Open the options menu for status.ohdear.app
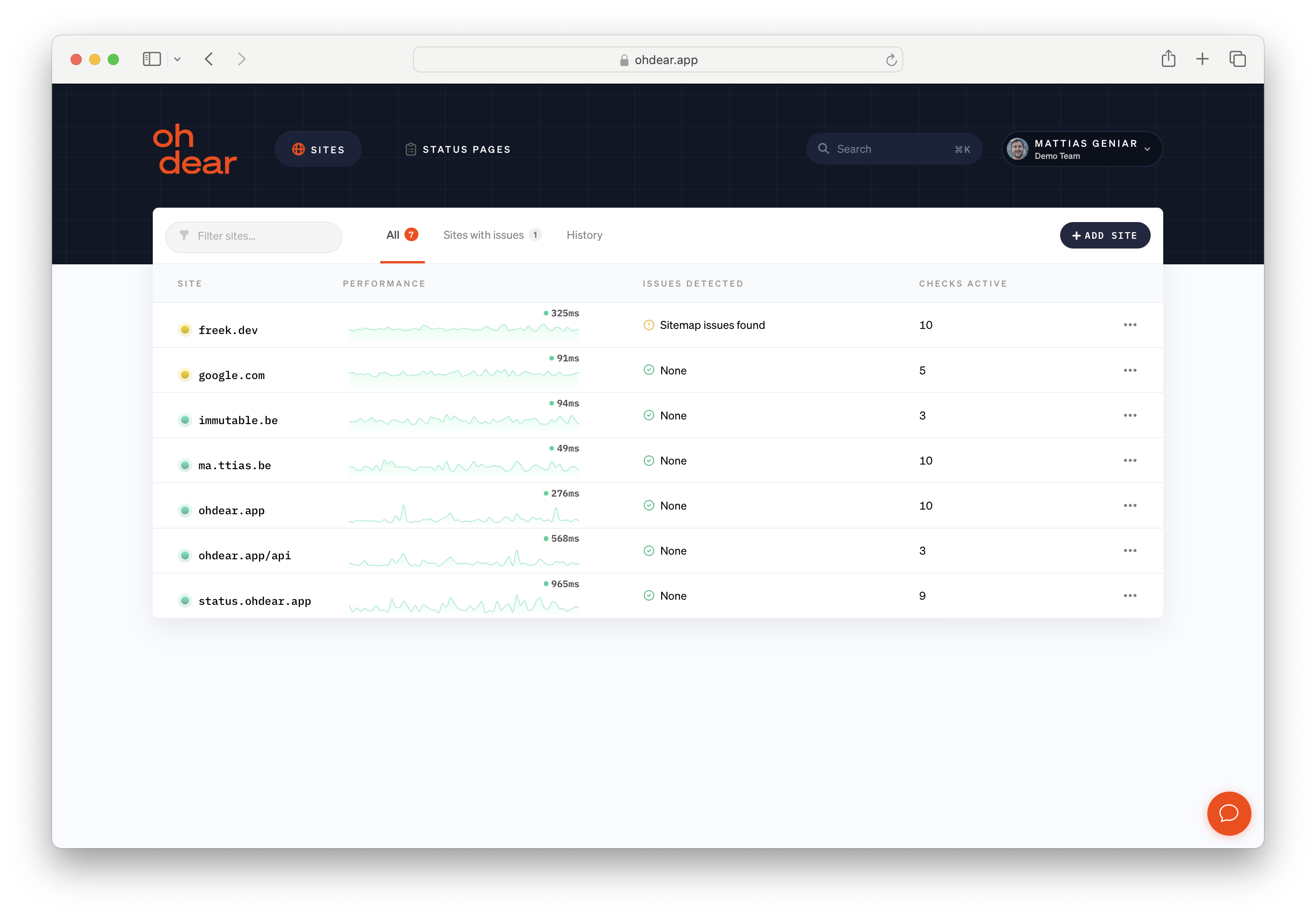Viewport: 1316px width, 917px height. pyautogui.click(x=1130, y=595)
